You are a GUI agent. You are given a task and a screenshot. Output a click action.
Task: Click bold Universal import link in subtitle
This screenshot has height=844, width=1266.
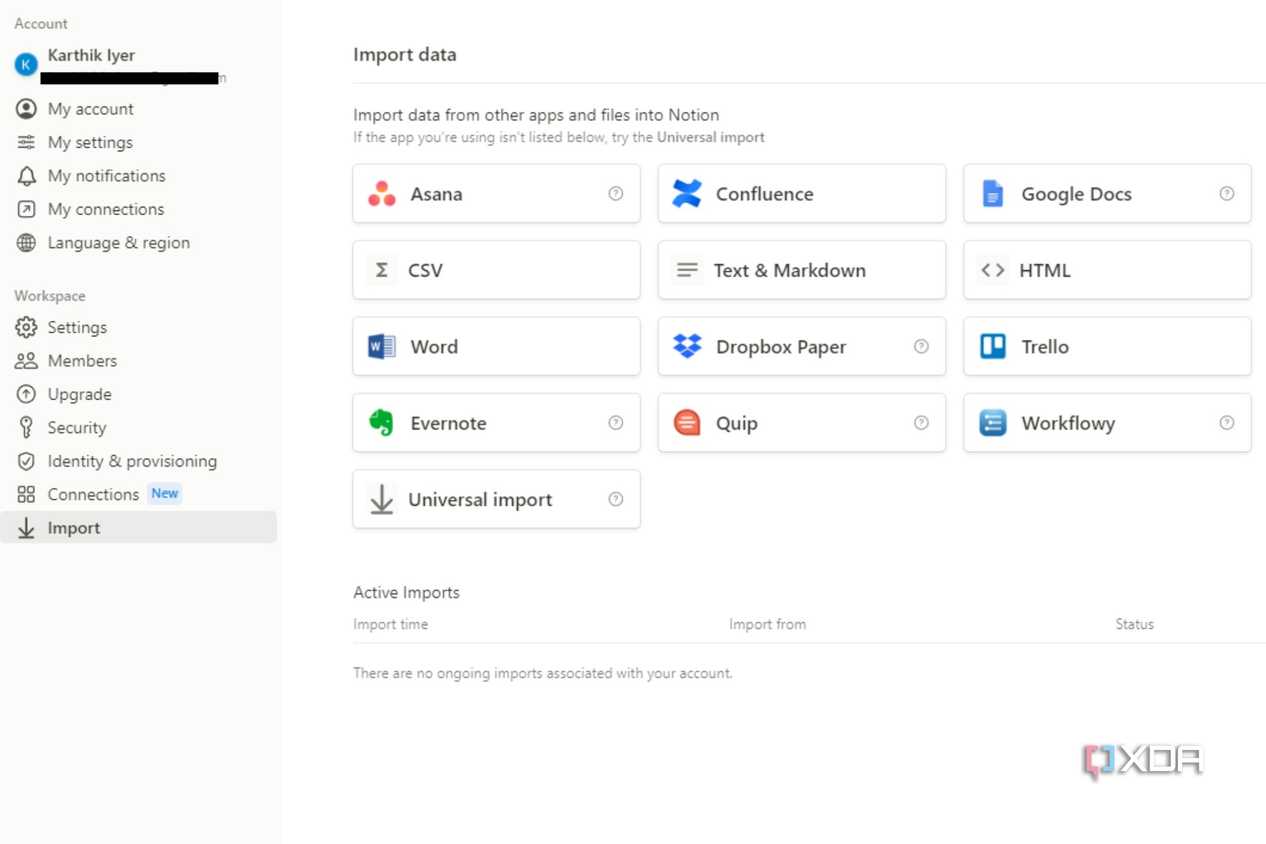tap(711, 137)
